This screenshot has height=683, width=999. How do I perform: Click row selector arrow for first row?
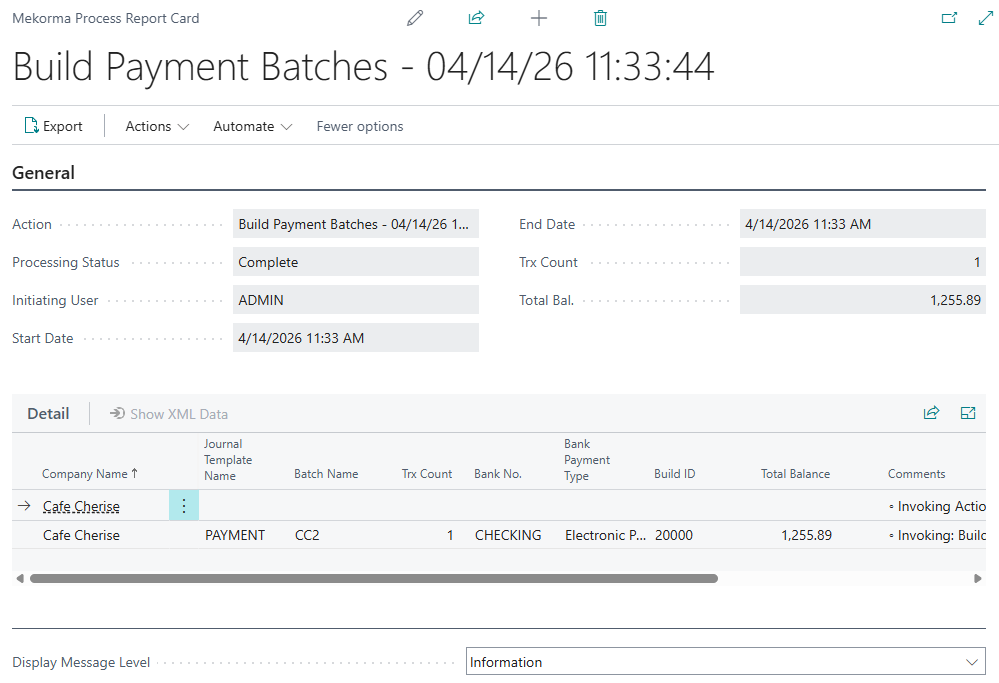pyautogui.click(x=24, y=506)
